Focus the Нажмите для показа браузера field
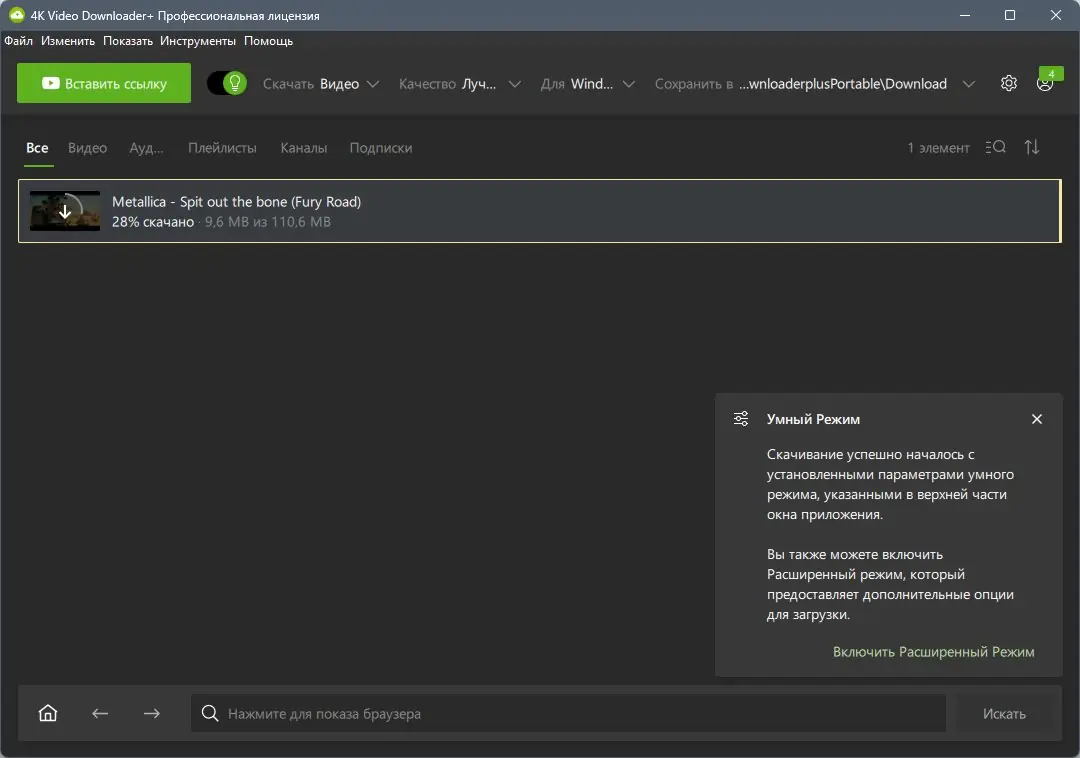 tap(568, 713)
